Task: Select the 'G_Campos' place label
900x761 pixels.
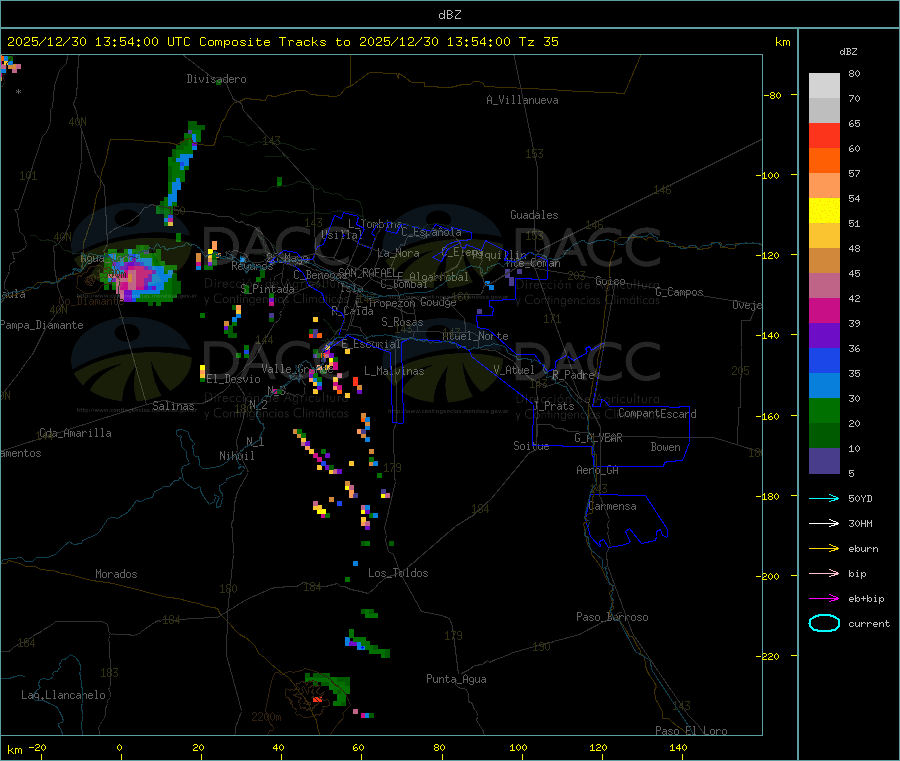Action: pos(680,292)
